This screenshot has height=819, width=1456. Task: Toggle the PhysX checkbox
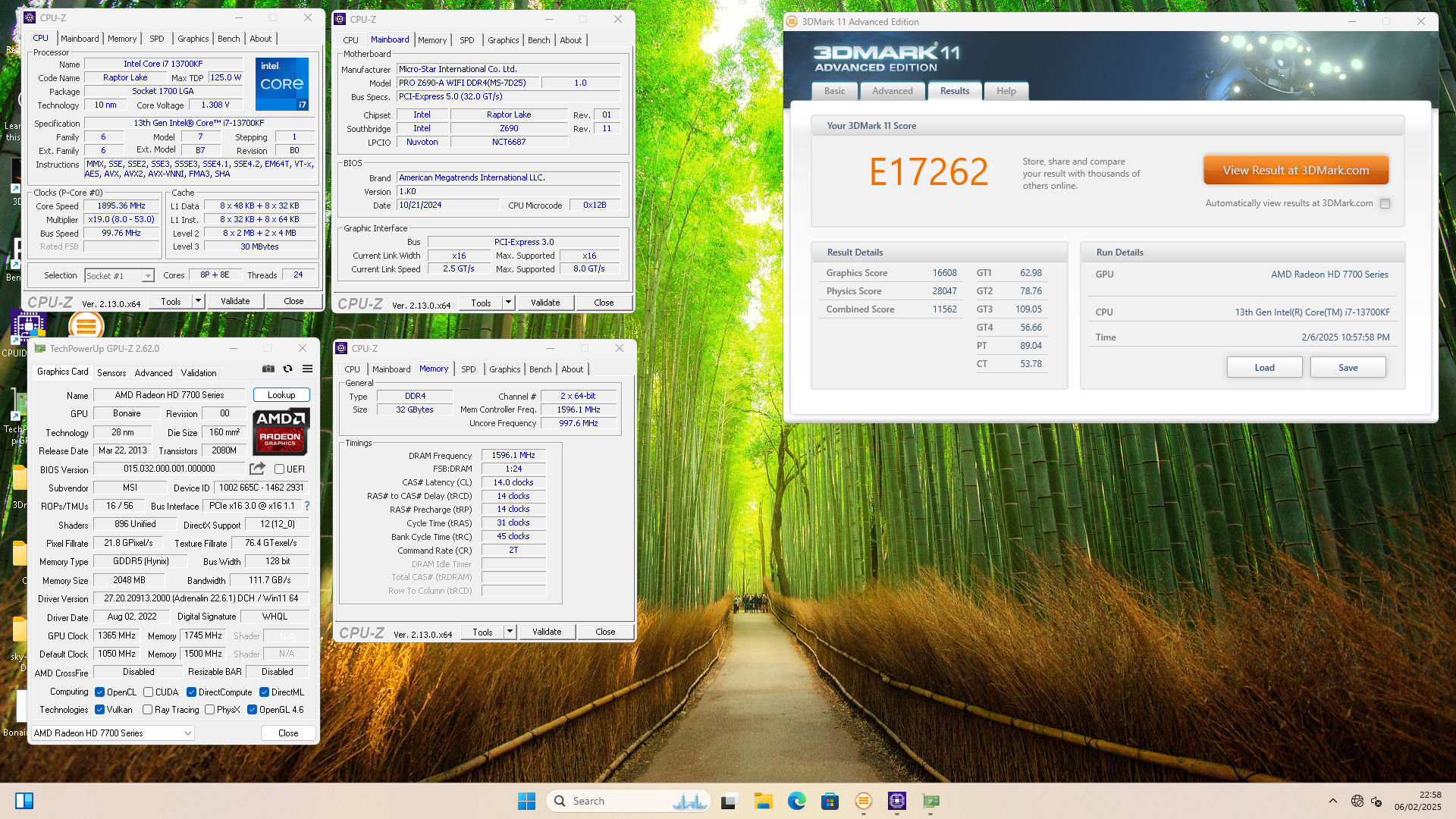pyautogui.click(x=209, y=710)
